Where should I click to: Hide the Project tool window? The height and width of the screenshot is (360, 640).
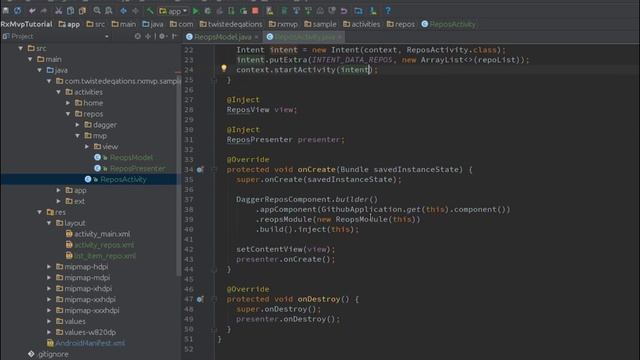coord(175,36)
